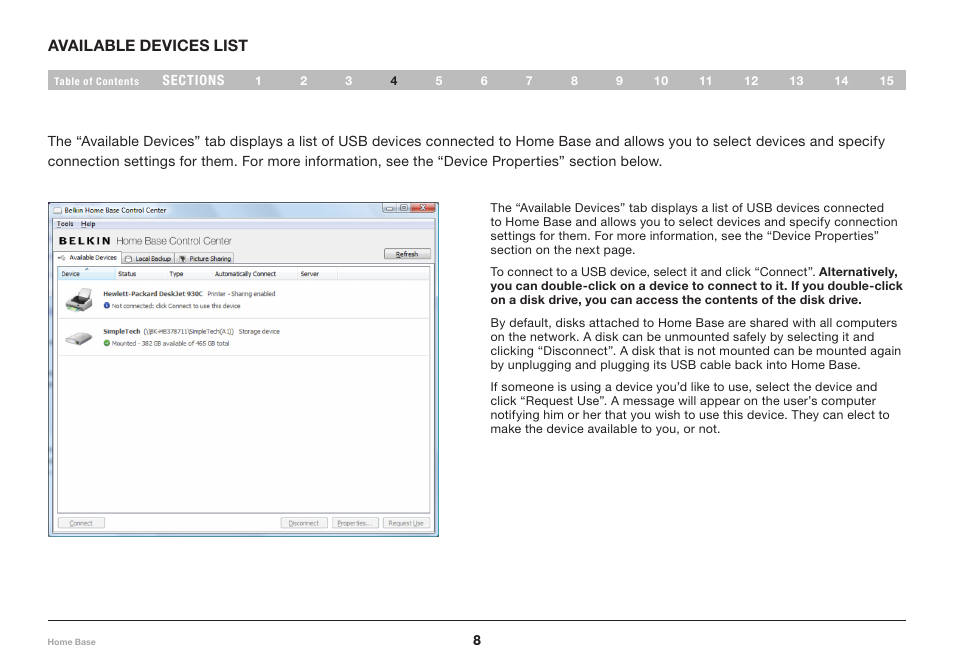The width and height of the screenshot is (954, 668).
Task: Go to section 2
Action: (x=304, y=81)
